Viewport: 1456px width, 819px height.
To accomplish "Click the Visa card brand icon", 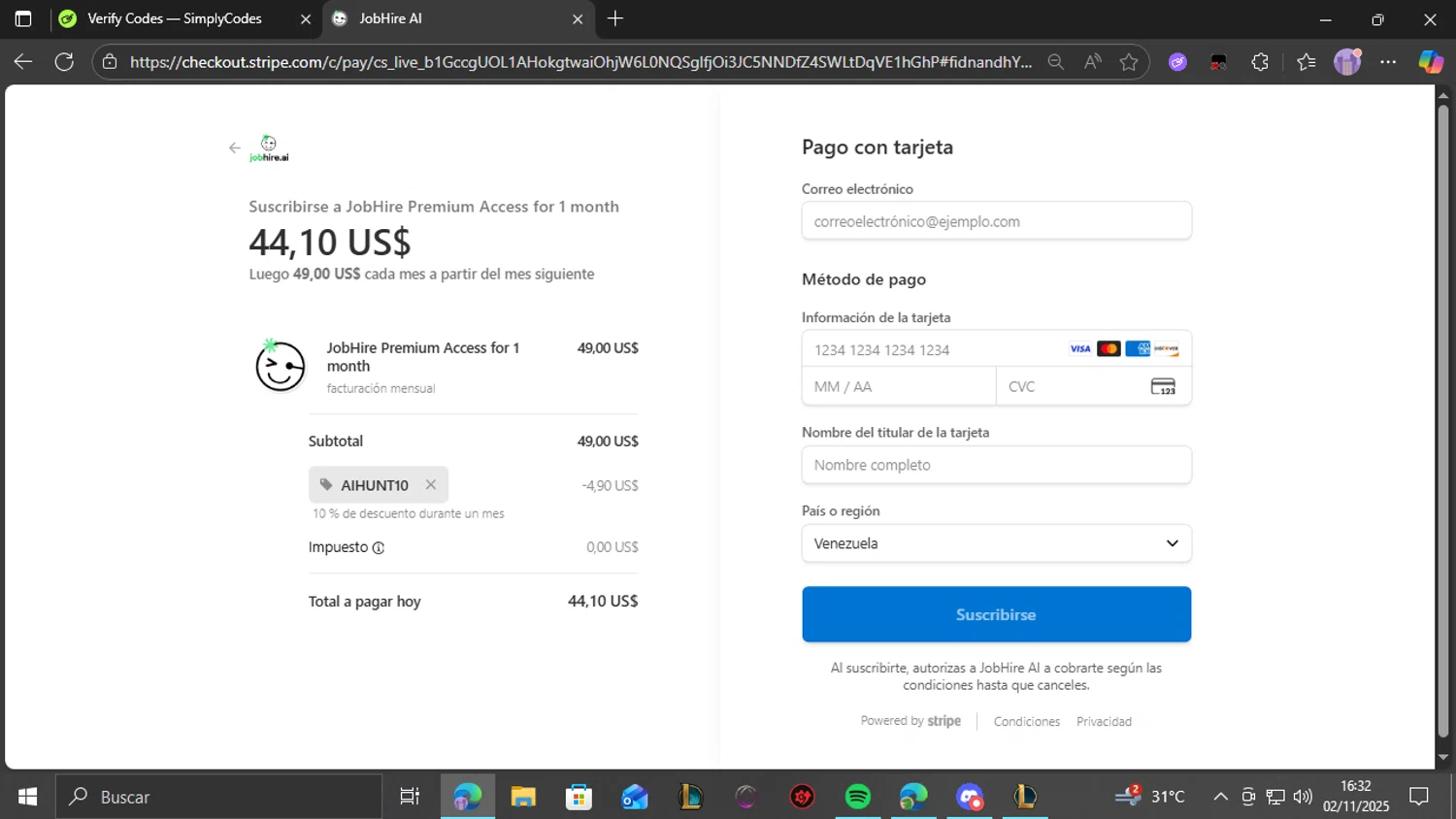I will (1079, 348).
